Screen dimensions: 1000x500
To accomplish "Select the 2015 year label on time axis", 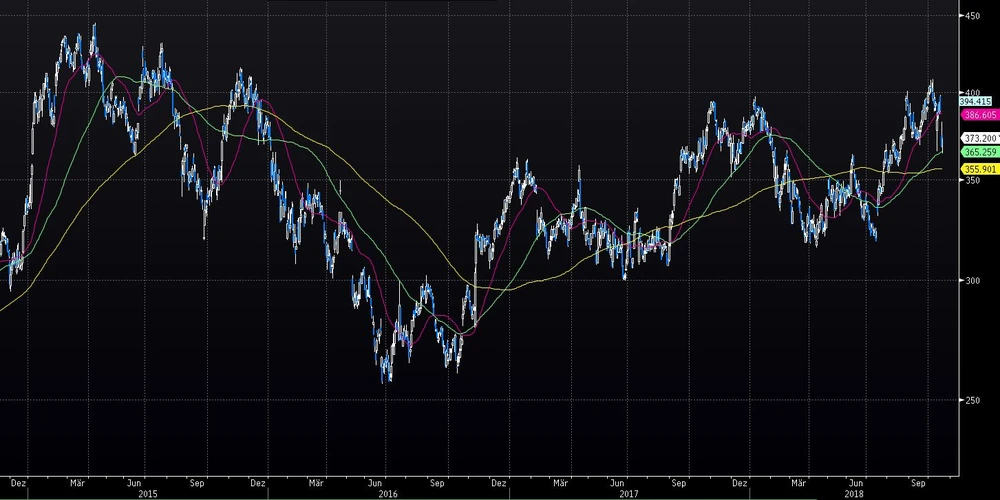I will pos(148,493).
